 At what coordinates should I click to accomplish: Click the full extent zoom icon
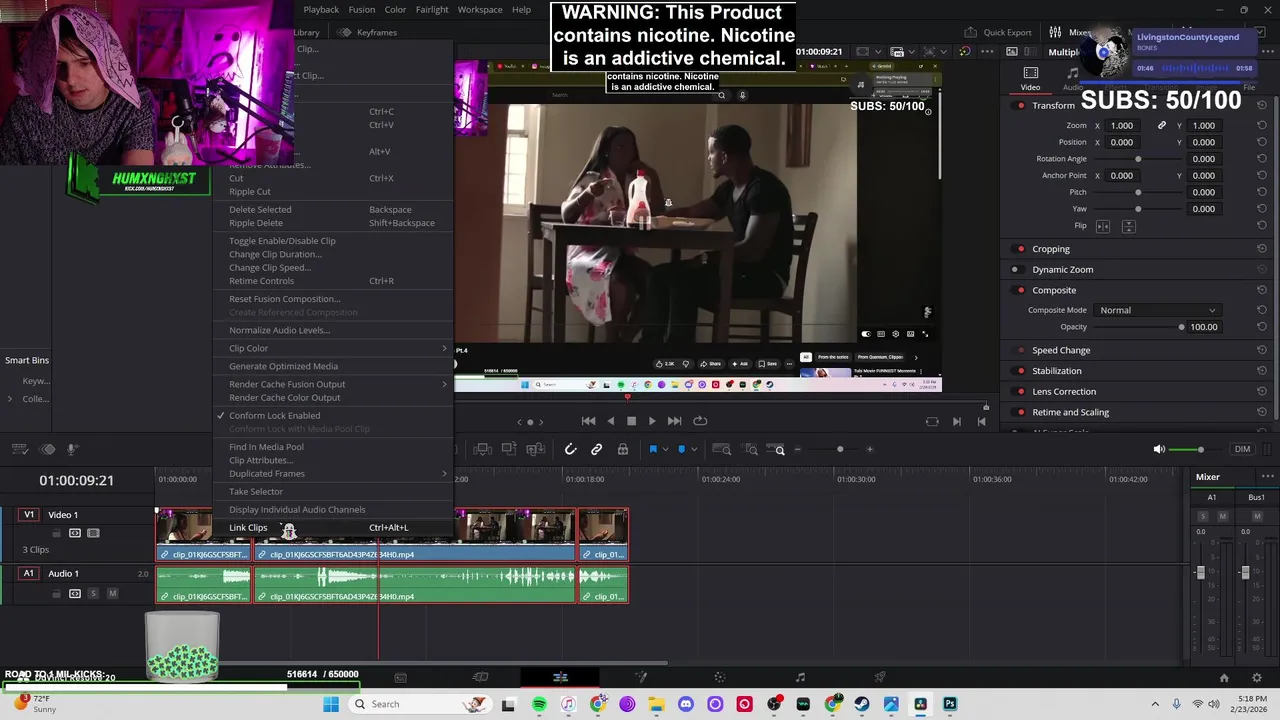click(722, 450)
